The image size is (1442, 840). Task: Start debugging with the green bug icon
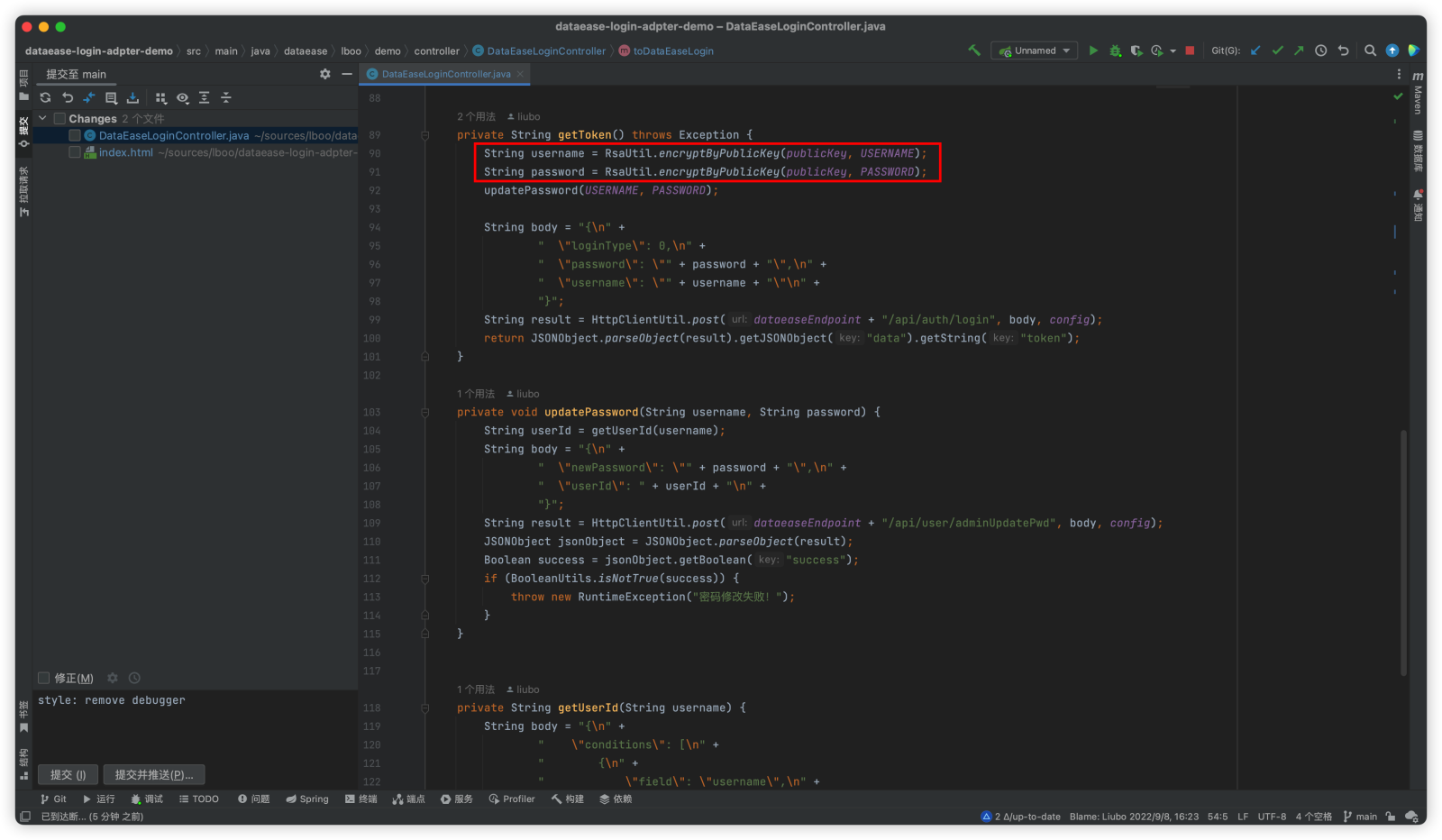[1115, 50]
